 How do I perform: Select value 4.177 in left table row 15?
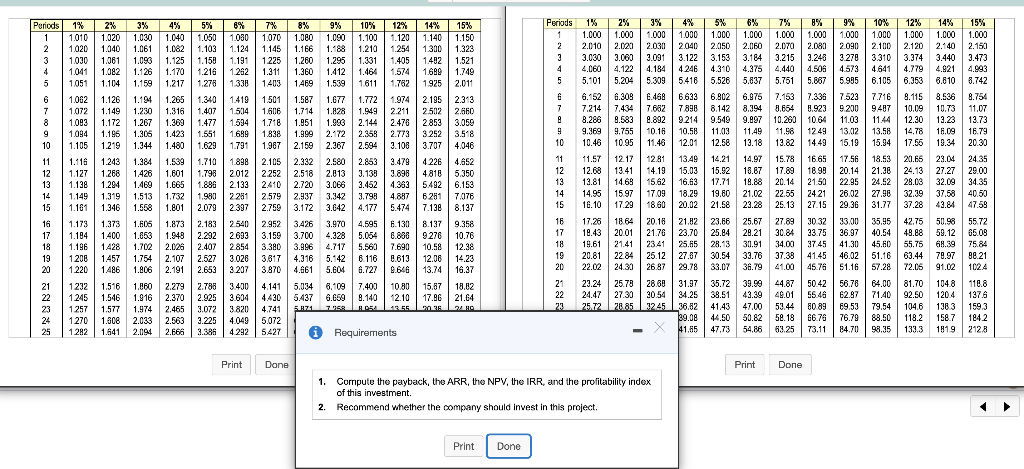click(368, 208)
